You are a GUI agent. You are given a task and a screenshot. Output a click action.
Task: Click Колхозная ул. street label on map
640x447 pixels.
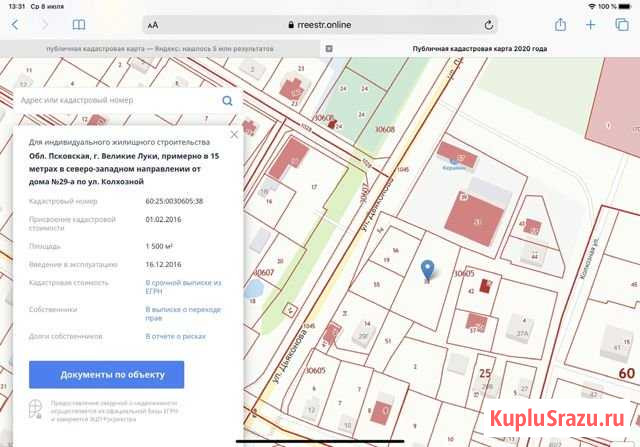[589, 259]
